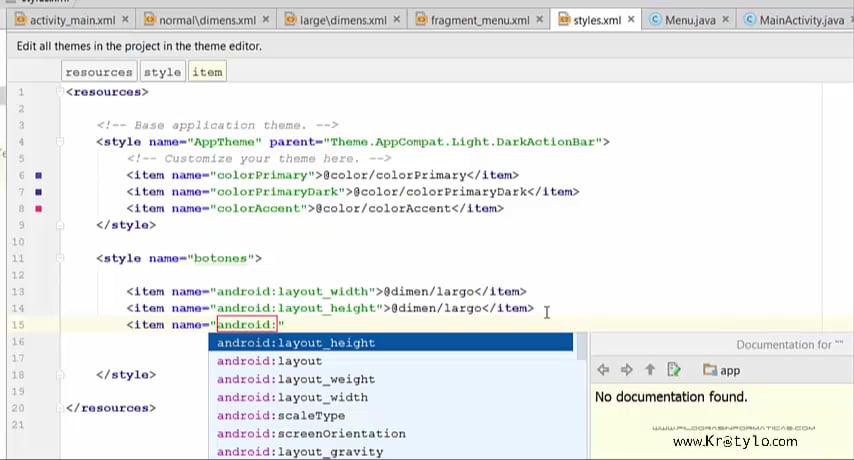
Task: Click 'Theme.AppCompat.Light.DarkActionBar' parent value
Action: coord(462,142)
